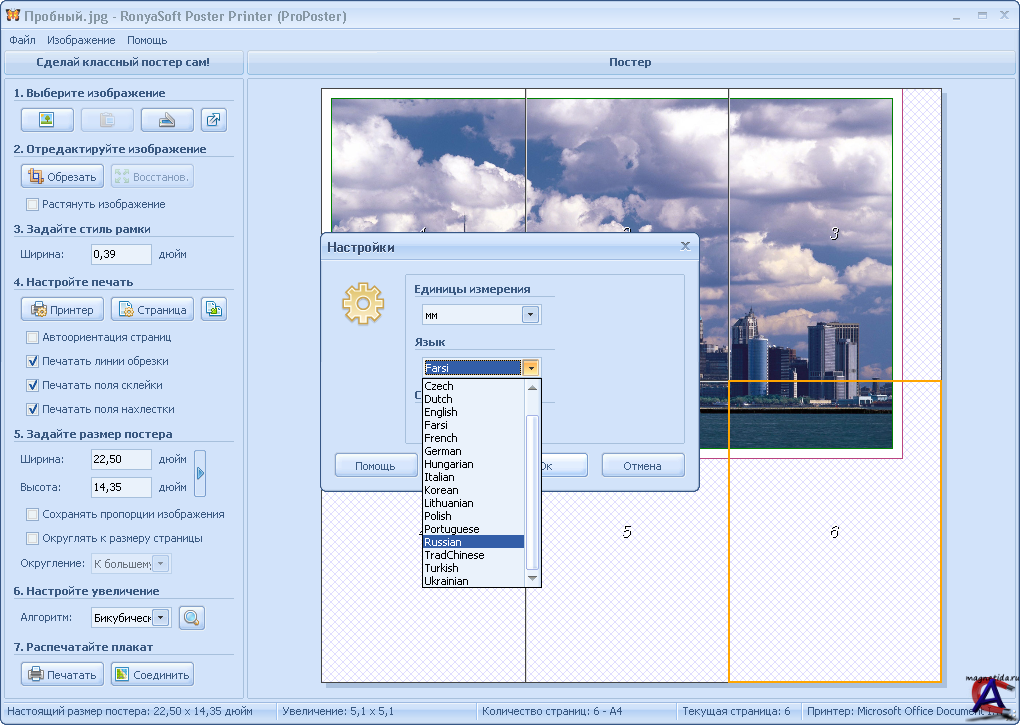Select English in the language list

pyautogui.click(x=441, y=412)
